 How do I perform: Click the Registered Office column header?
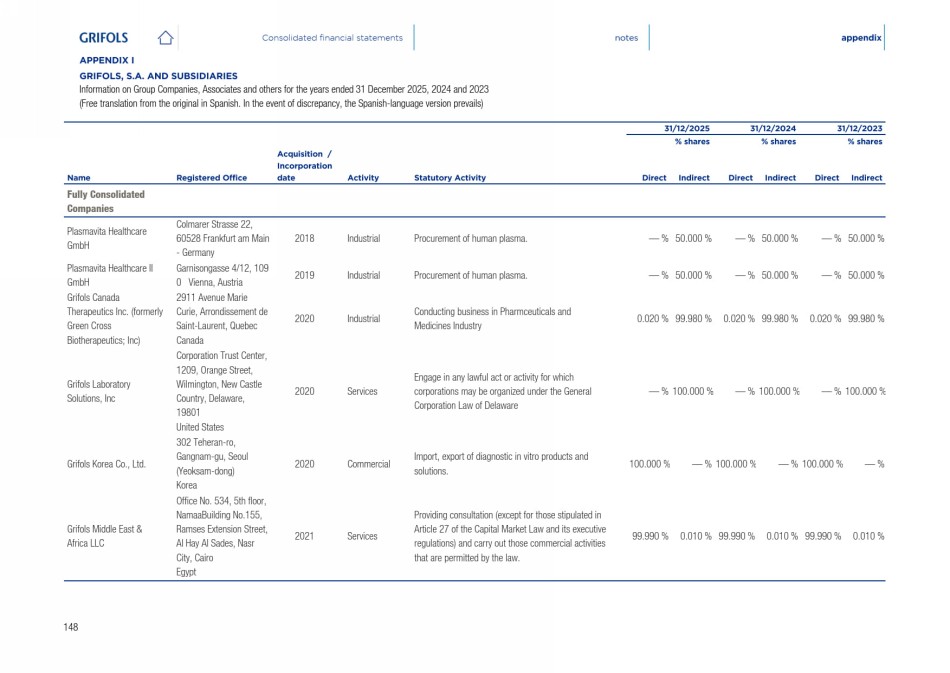point(211,178)
